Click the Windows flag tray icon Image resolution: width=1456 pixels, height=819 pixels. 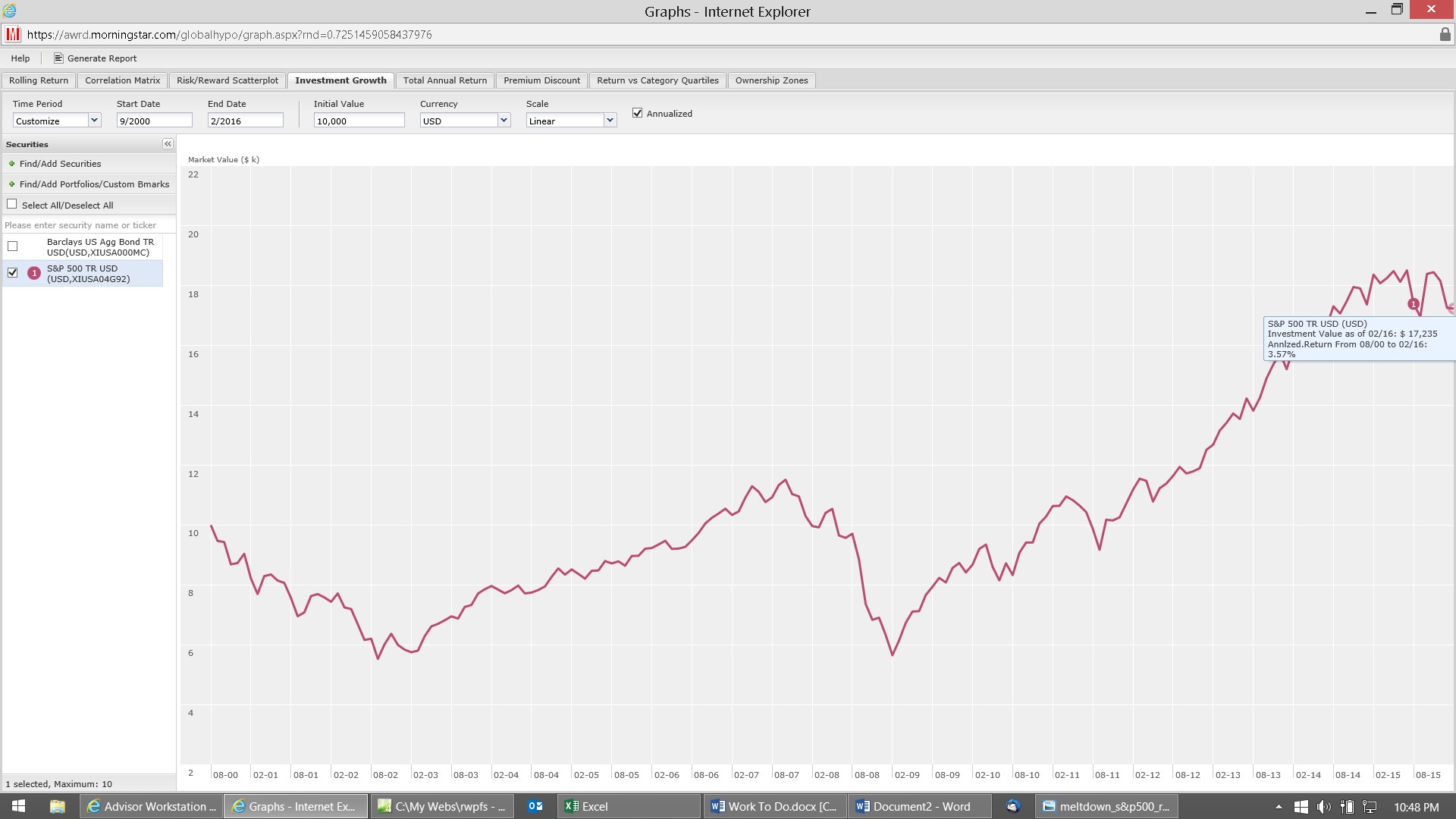tap(1301, 807)
